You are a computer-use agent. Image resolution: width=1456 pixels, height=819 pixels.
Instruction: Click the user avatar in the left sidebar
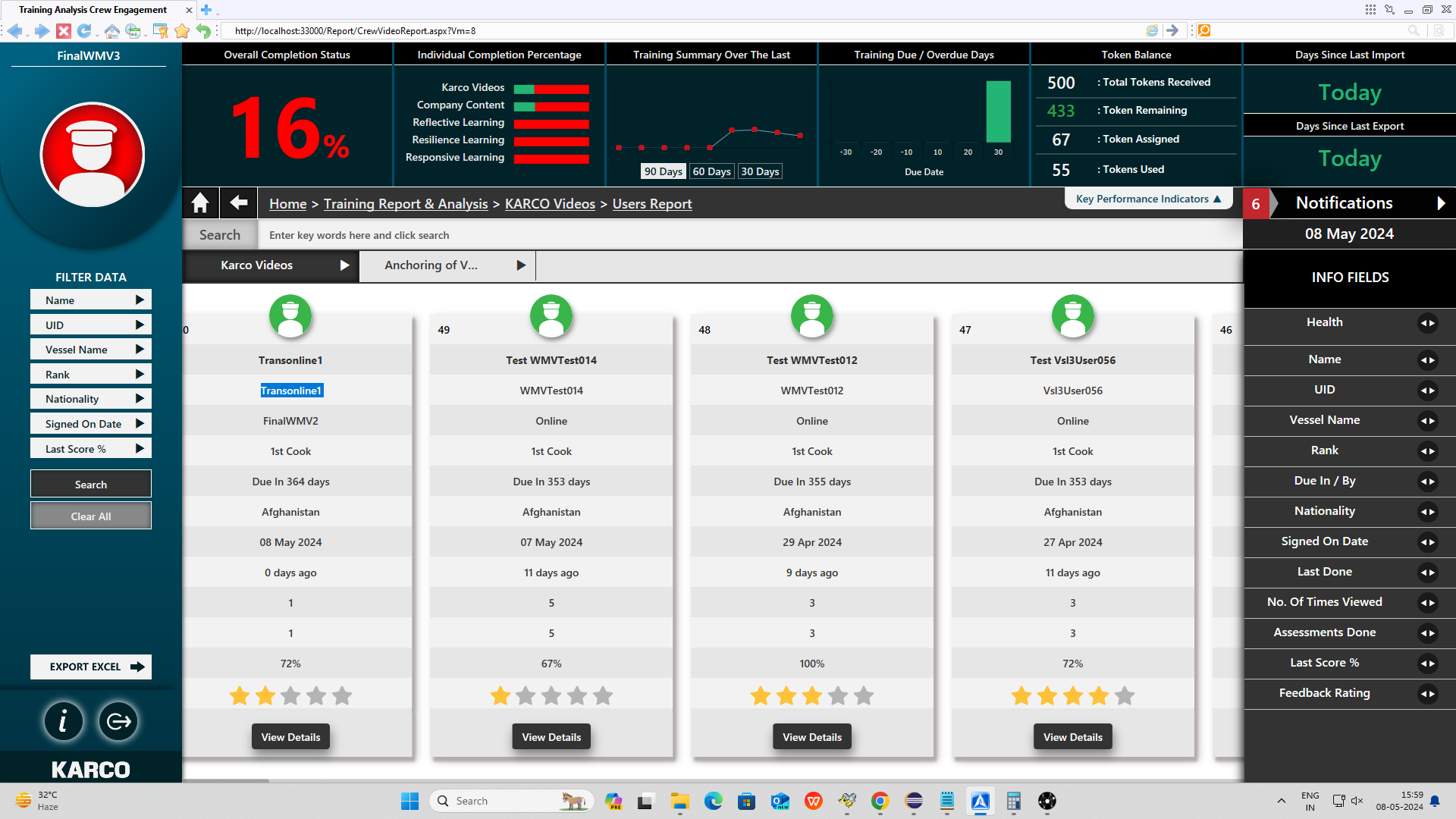(x=92, y=155)
